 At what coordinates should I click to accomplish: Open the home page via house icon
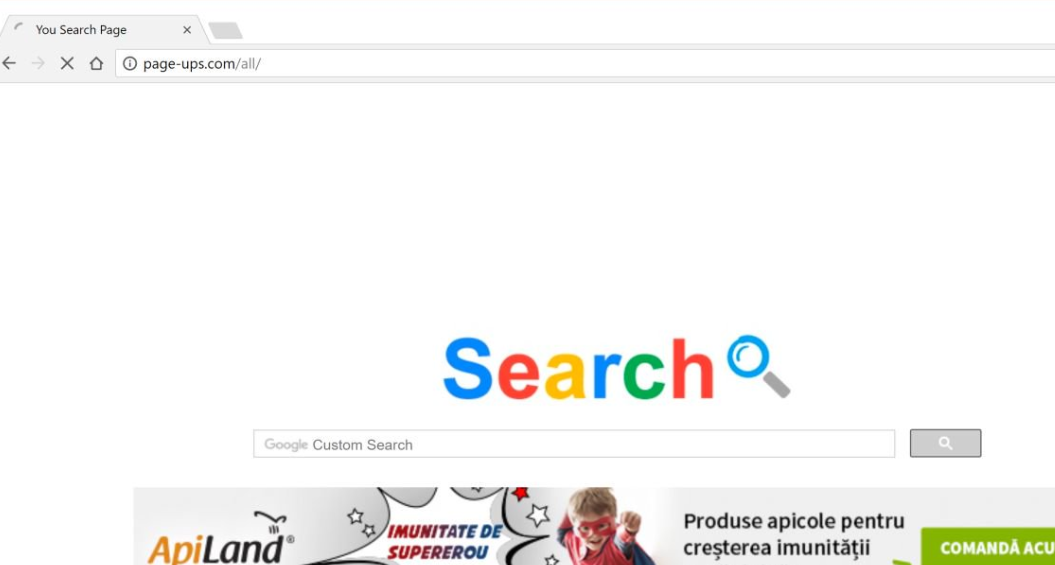(96, 63)
